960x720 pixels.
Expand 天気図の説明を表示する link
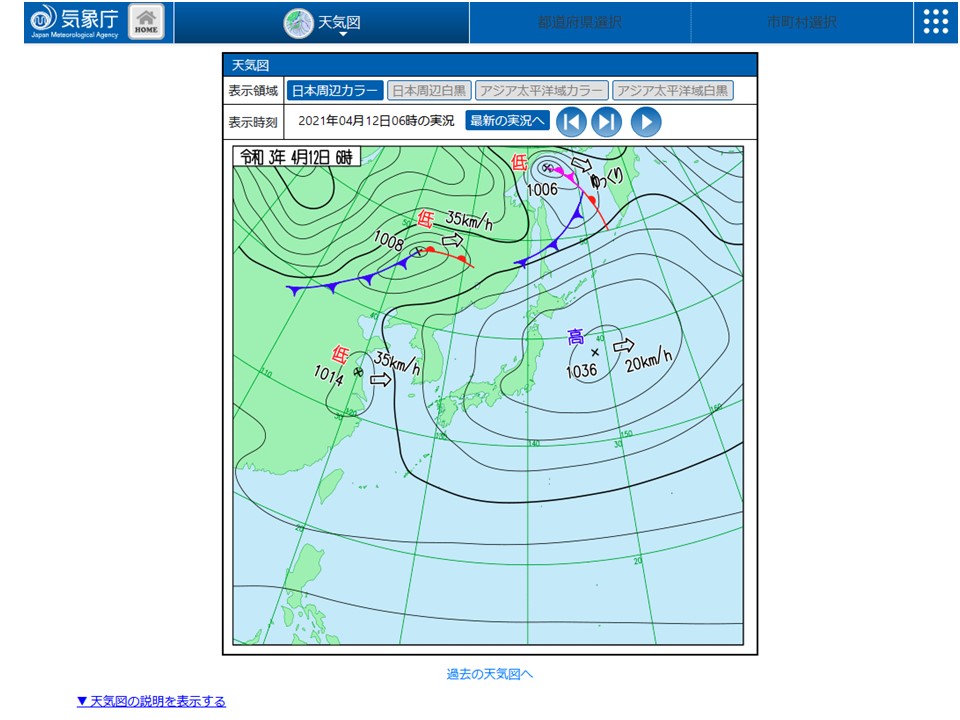[x=151, y=701]
